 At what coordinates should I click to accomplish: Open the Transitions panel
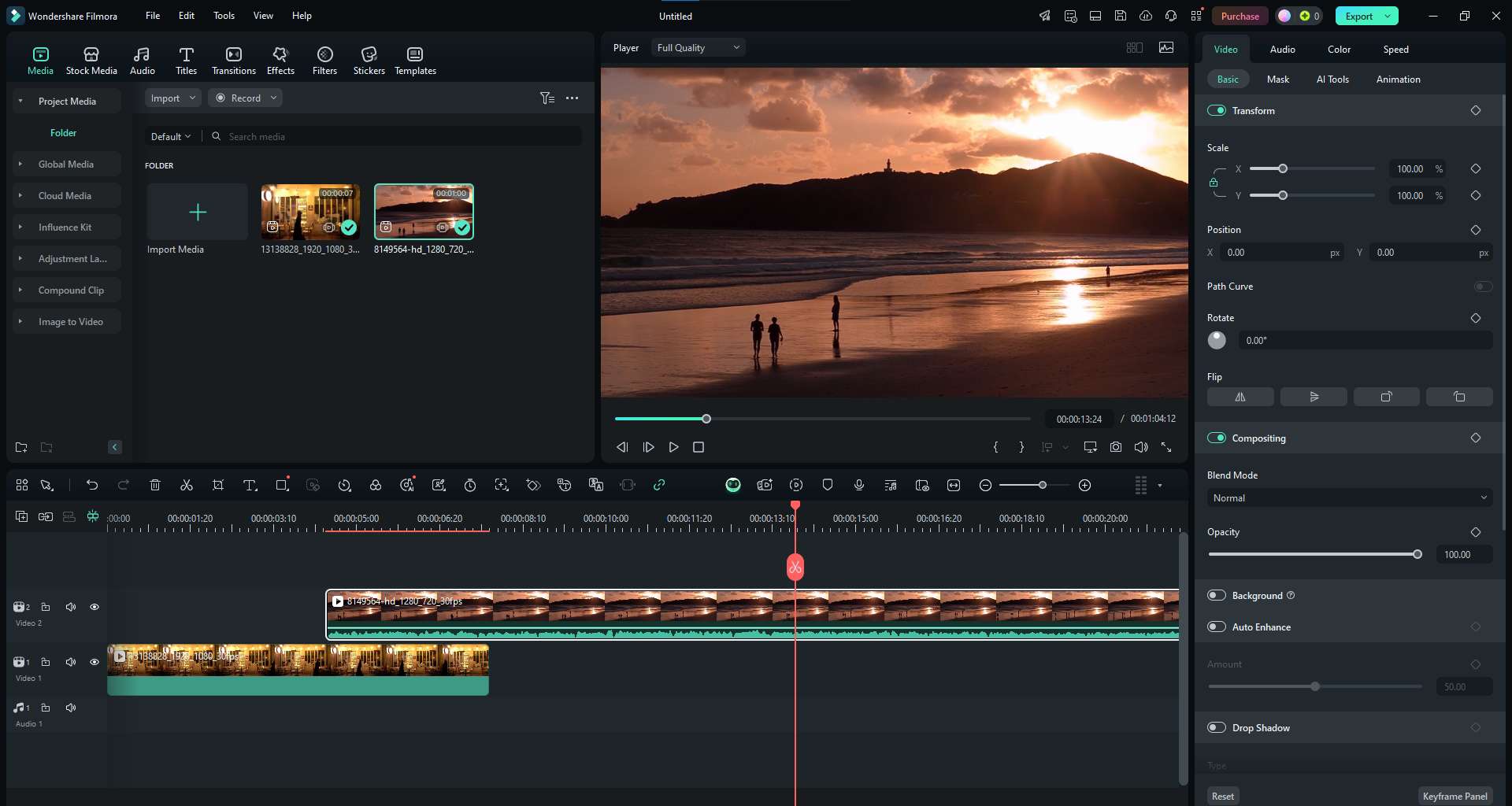[234, 61]
